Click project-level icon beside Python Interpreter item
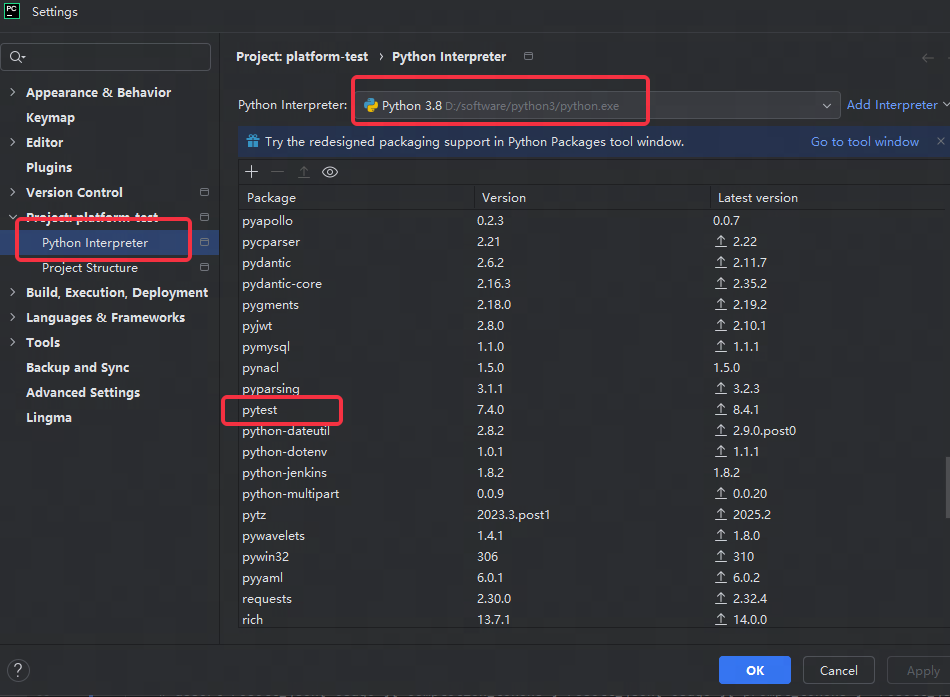Viewport: 950px width, 697px height. tap(204, 242)
